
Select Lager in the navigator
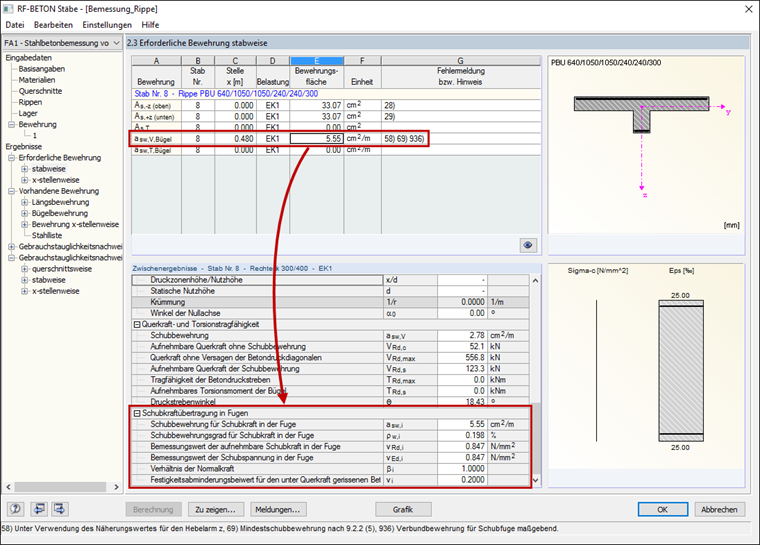click(x=28, y=113)
